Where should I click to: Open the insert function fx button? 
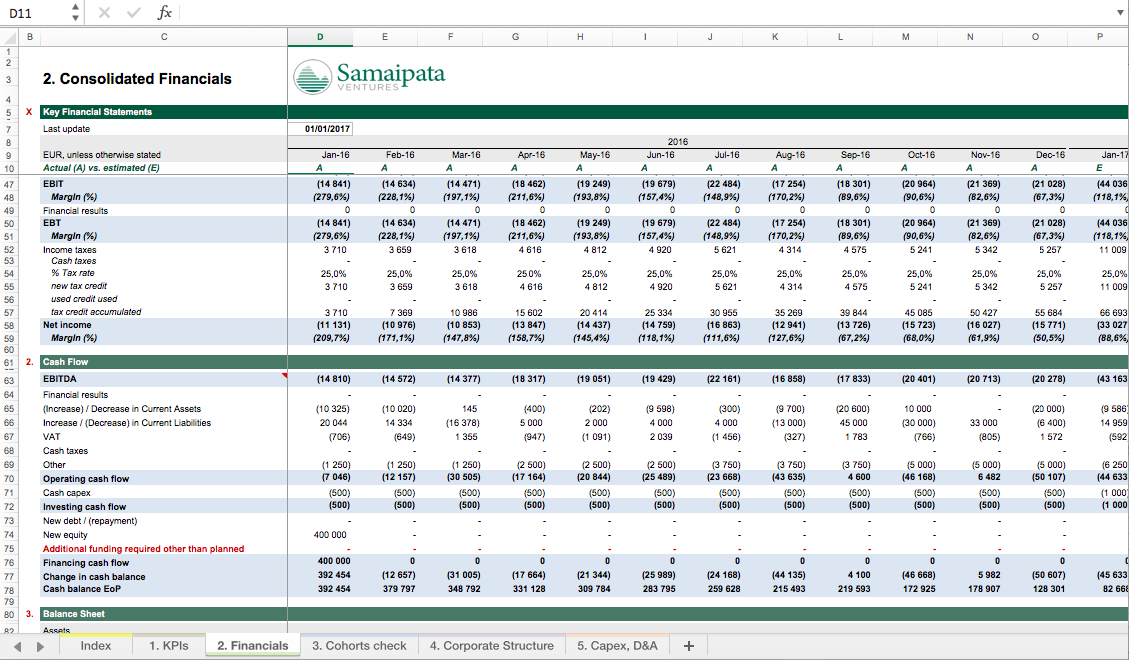(x=165, y=13)
